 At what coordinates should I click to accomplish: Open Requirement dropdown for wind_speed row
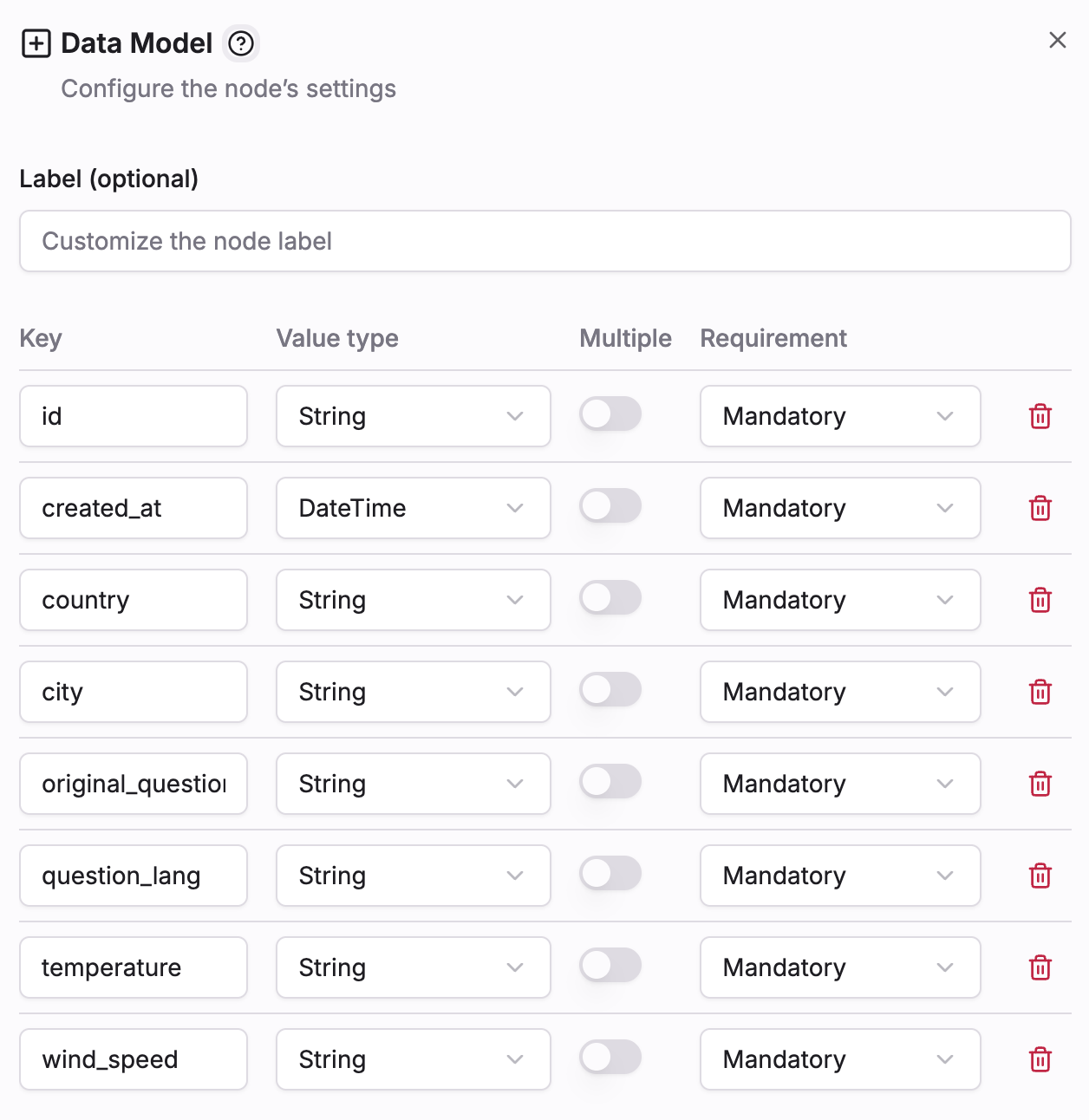[839, 1060]
